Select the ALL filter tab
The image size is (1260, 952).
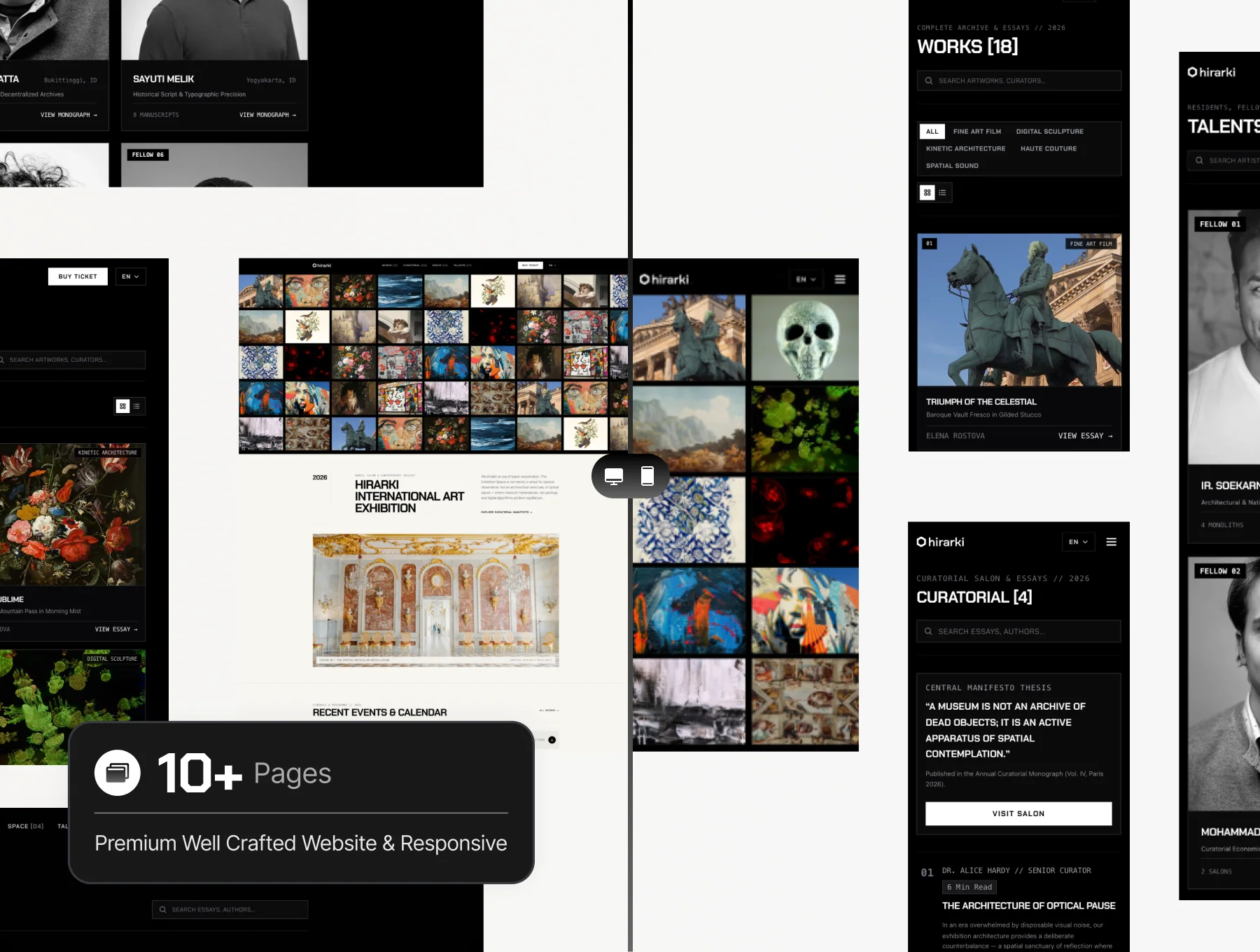coord(932,132)
